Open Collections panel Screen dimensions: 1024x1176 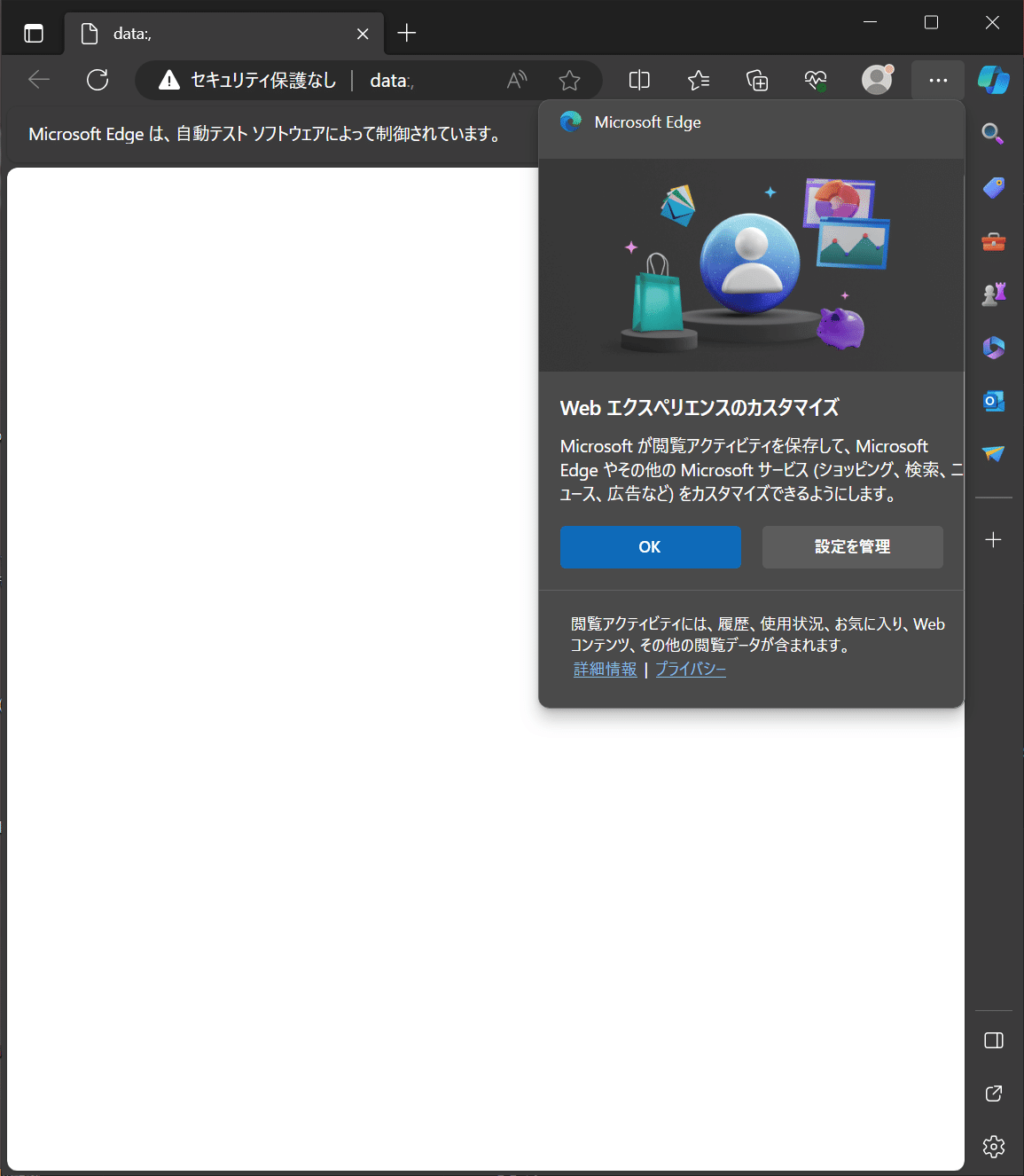coord(757,81)
